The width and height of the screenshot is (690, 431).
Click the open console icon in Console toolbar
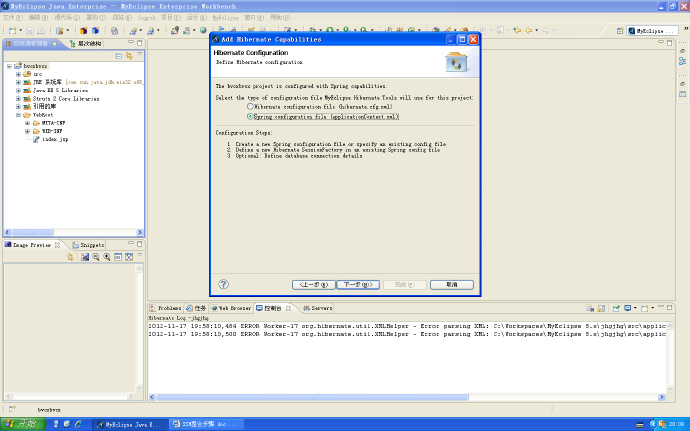(645, 308)
